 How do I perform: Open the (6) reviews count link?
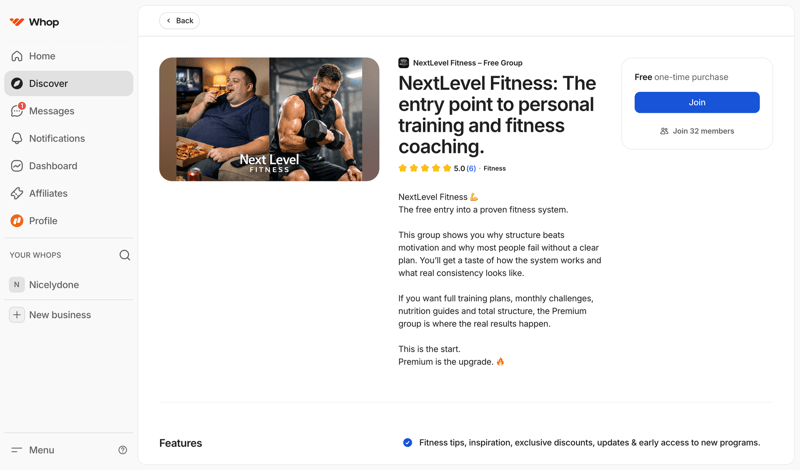(471, 169)
